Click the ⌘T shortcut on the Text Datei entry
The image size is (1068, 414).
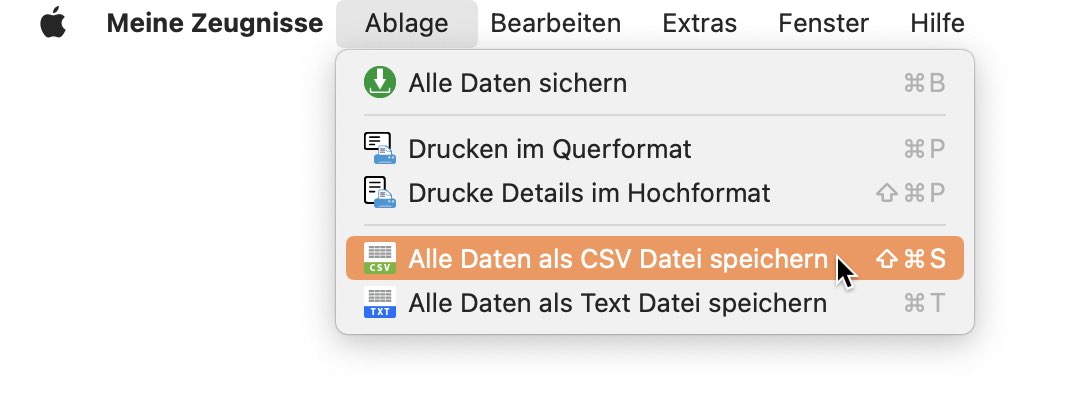924,302
